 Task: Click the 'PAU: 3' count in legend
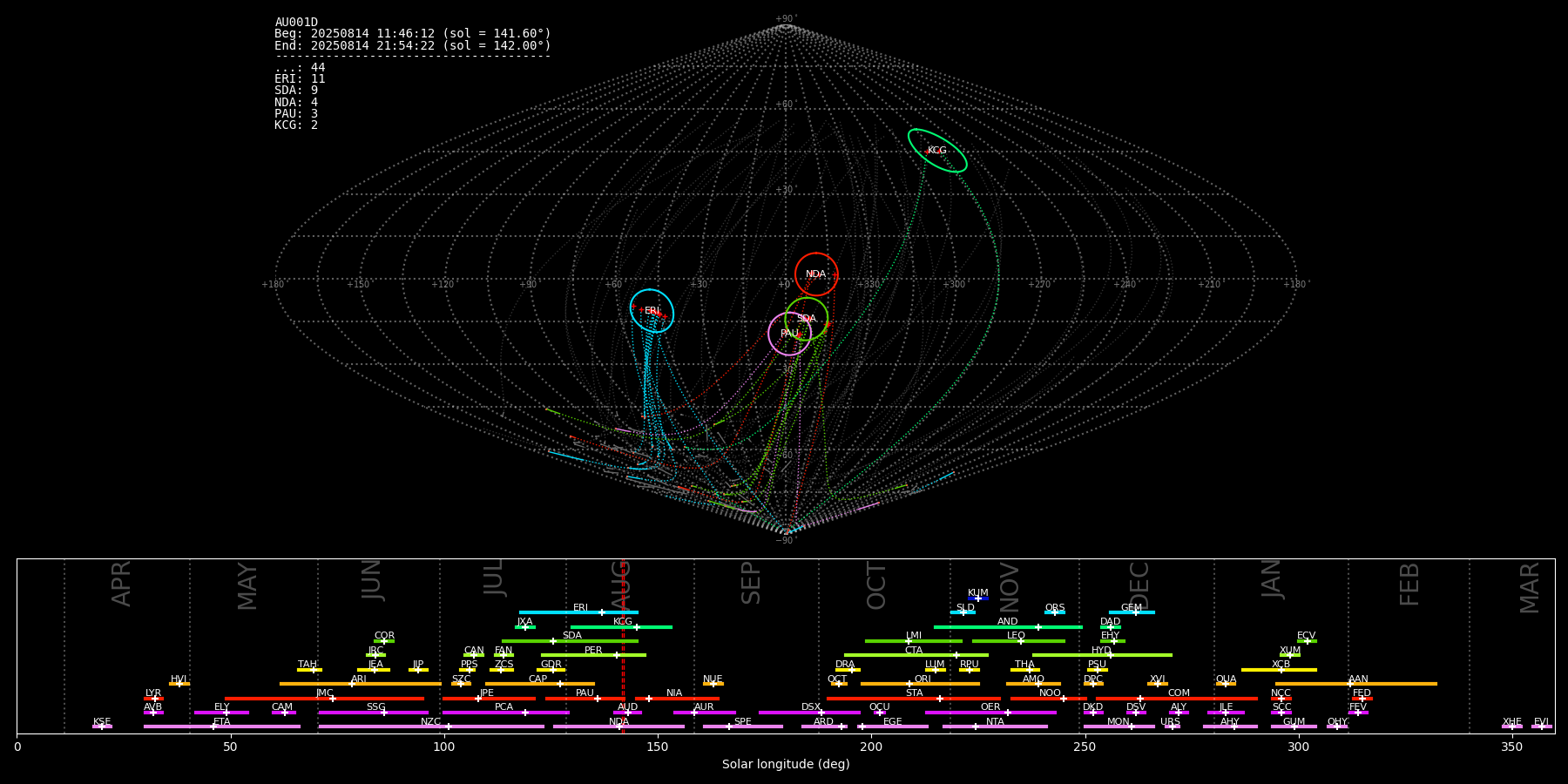tap(296, 113)
